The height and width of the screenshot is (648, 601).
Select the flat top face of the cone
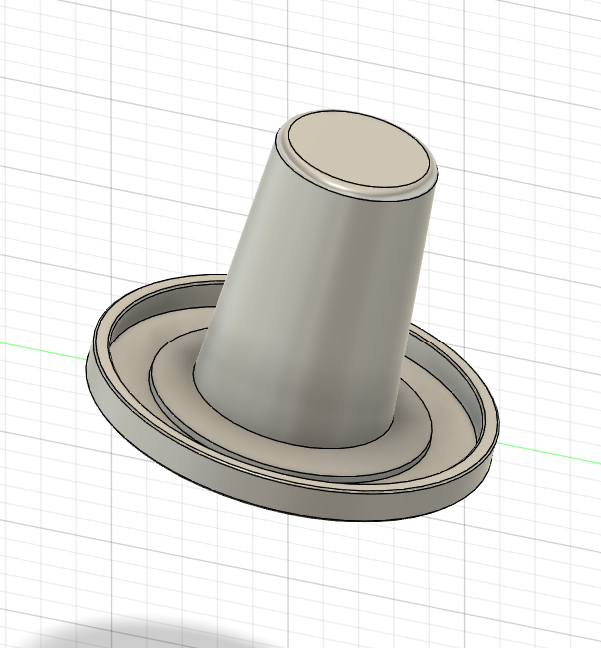point(355,152)
